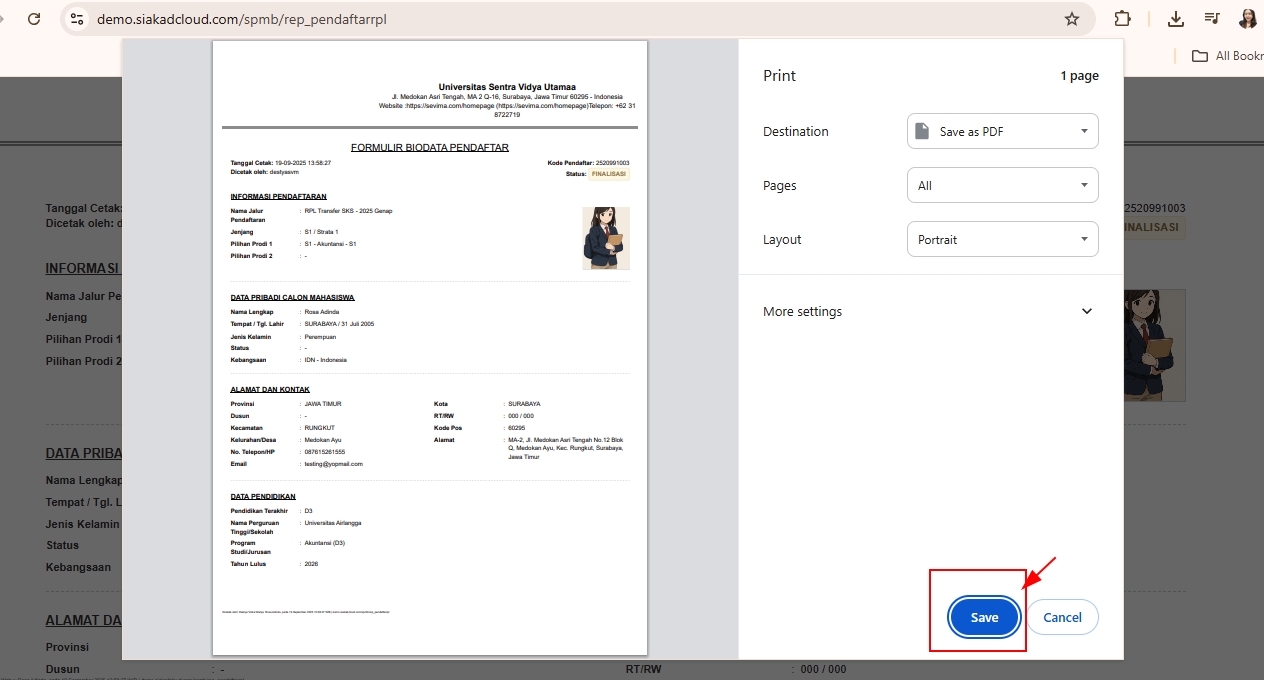Open site information icon in address bar
1264x680 pixels.
(x=77, y=19)
